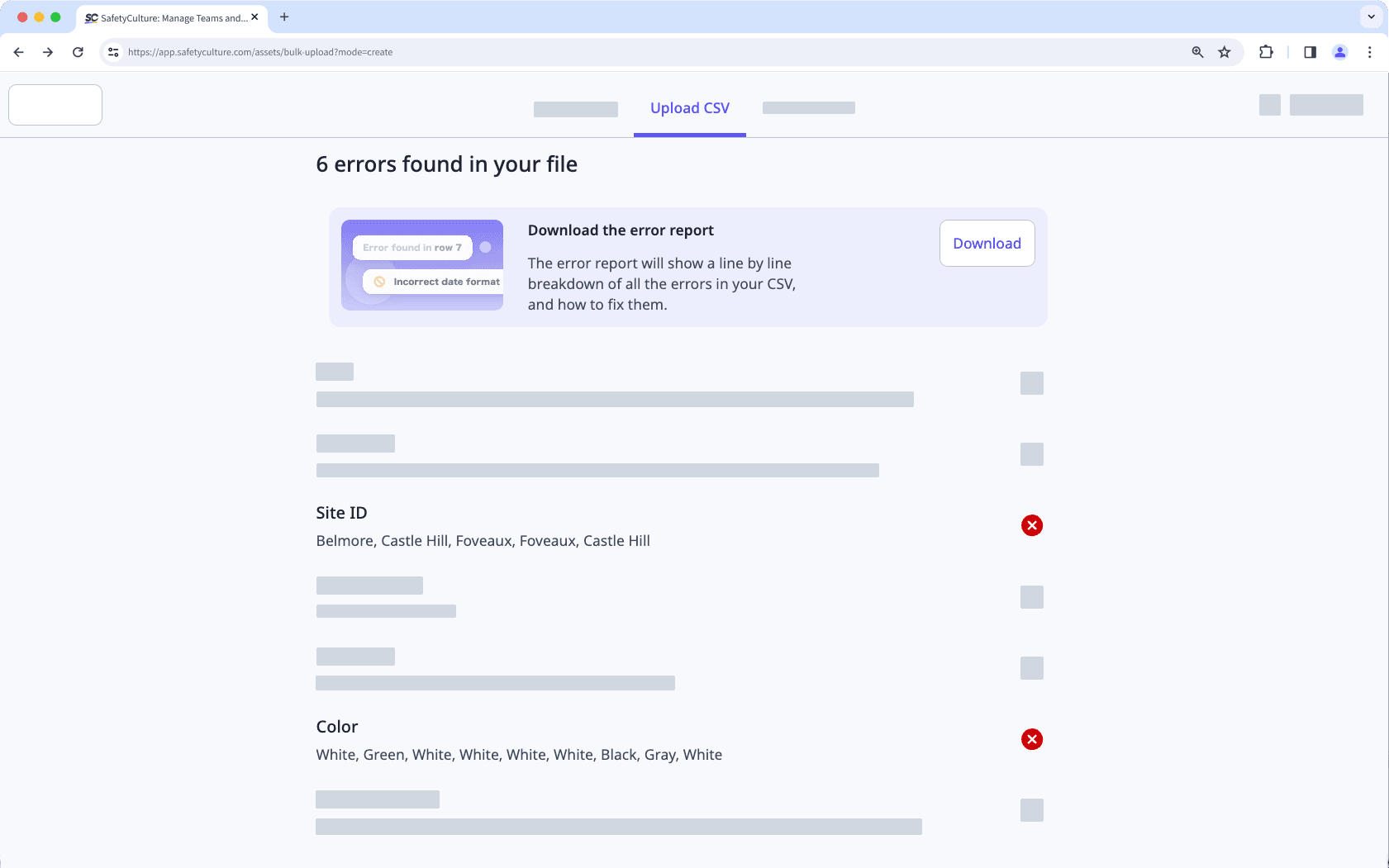Go back to the previous page
This screenshot has width=1389, height=868.
pos(19,52)
